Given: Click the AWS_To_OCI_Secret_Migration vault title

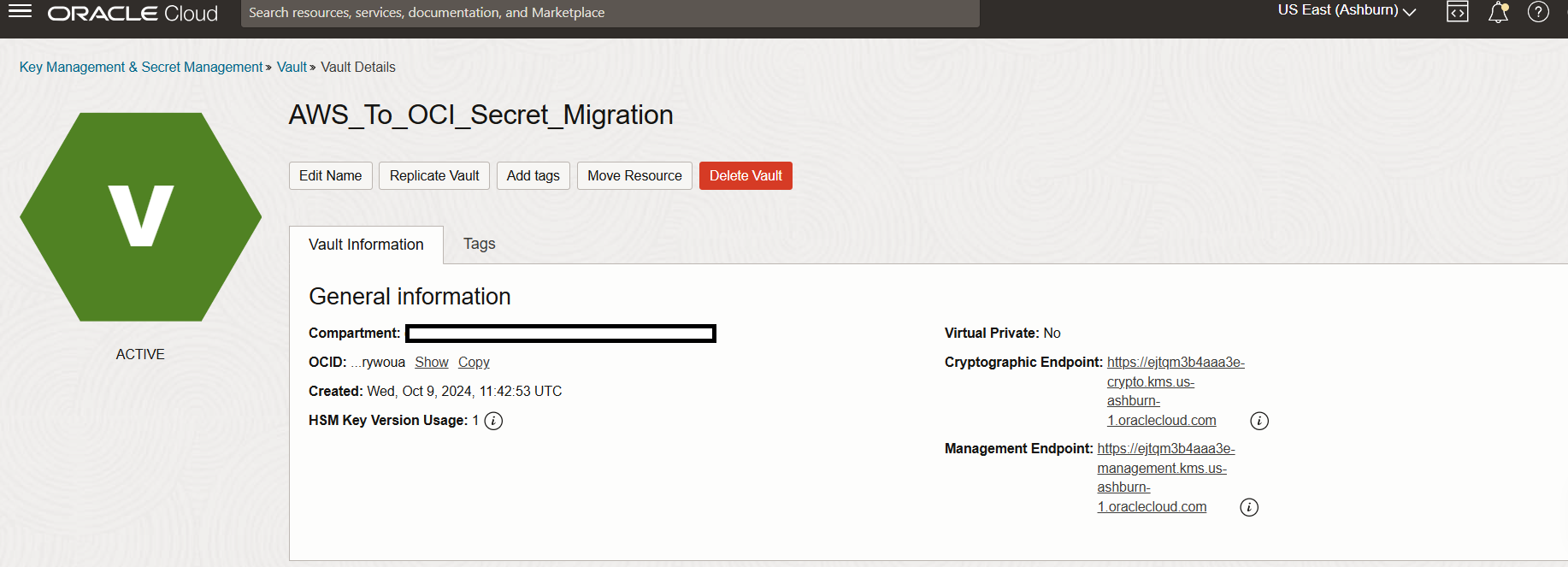Looking at the screenshot, I should [x=480, y=115].
